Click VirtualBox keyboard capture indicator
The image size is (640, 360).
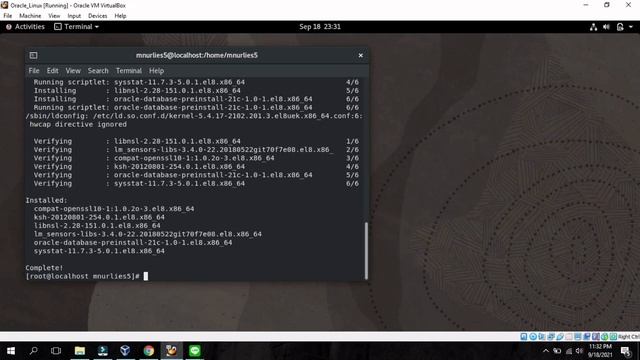pos(613,337)
